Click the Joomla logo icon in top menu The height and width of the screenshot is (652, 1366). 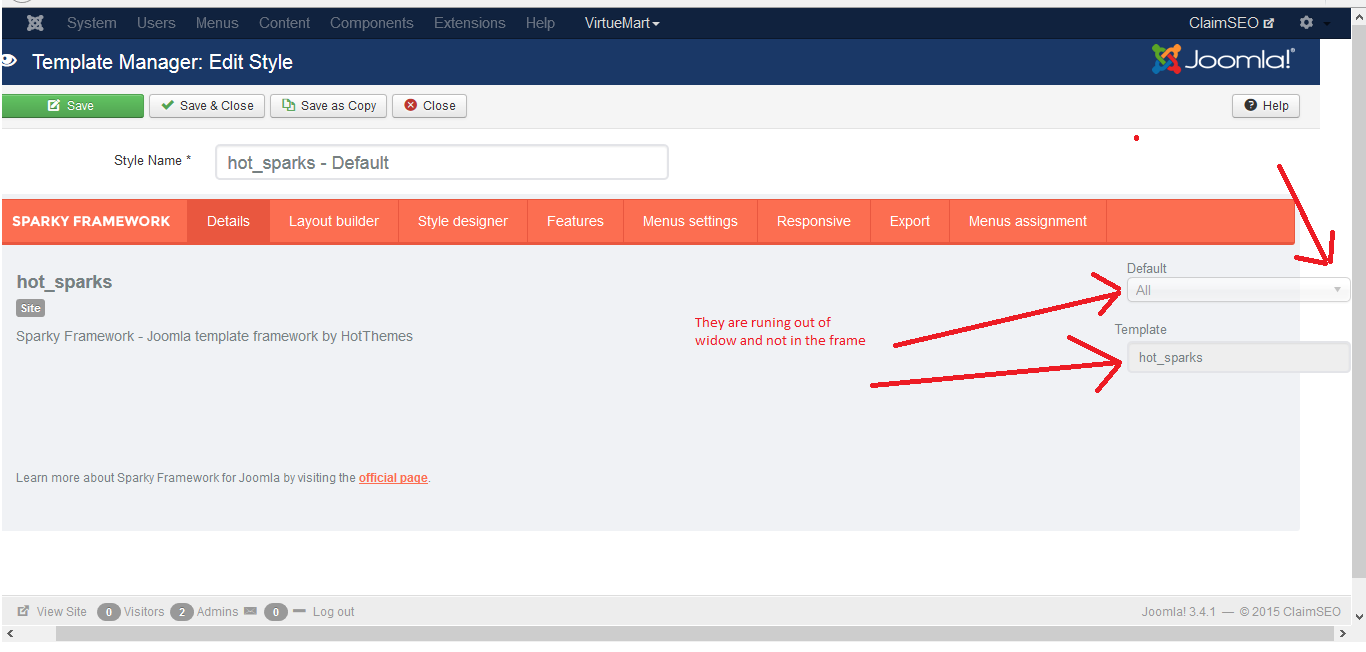[35, 23]
